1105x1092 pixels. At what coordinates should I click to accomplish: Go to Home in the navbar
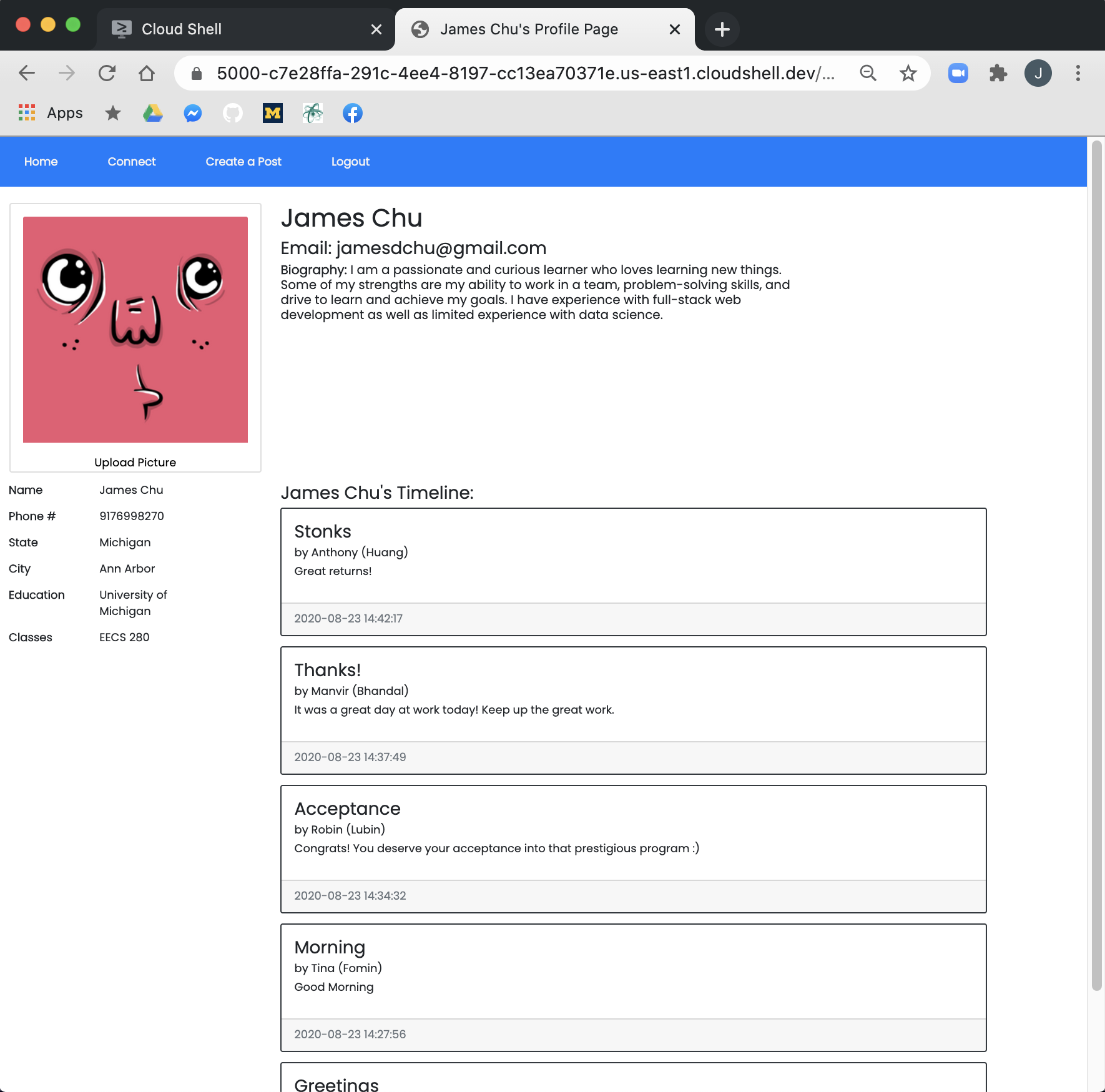41,162
